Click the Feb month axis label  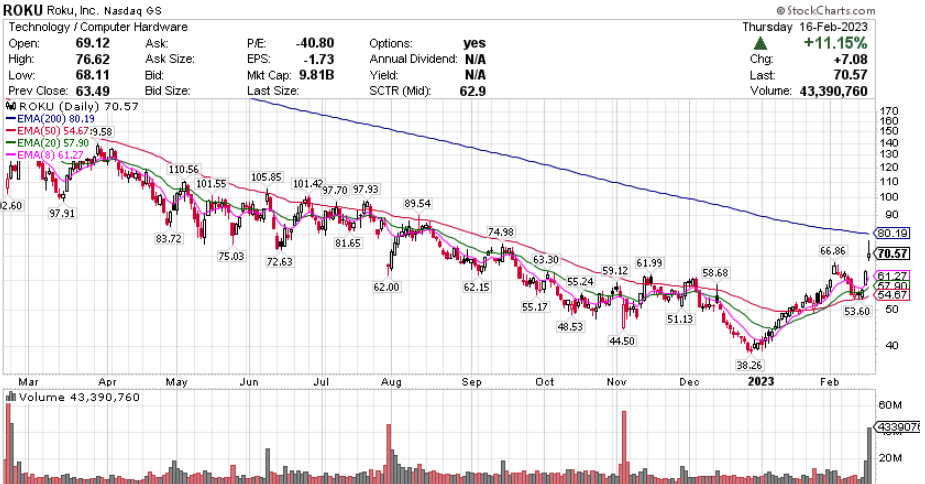(829, 382)
